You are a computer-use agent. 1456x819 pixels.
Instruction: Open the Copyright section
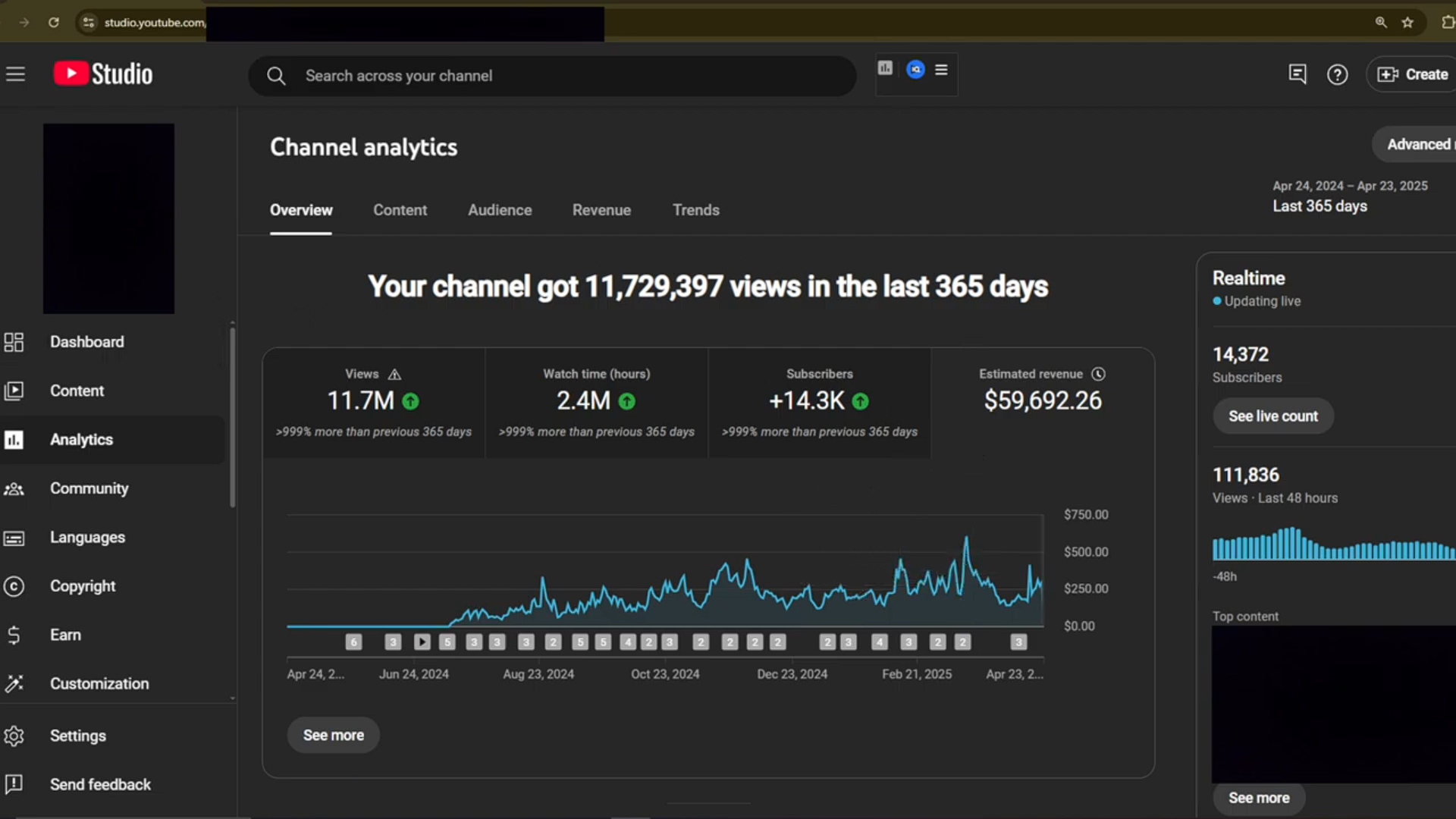click(x=83, y=586)
